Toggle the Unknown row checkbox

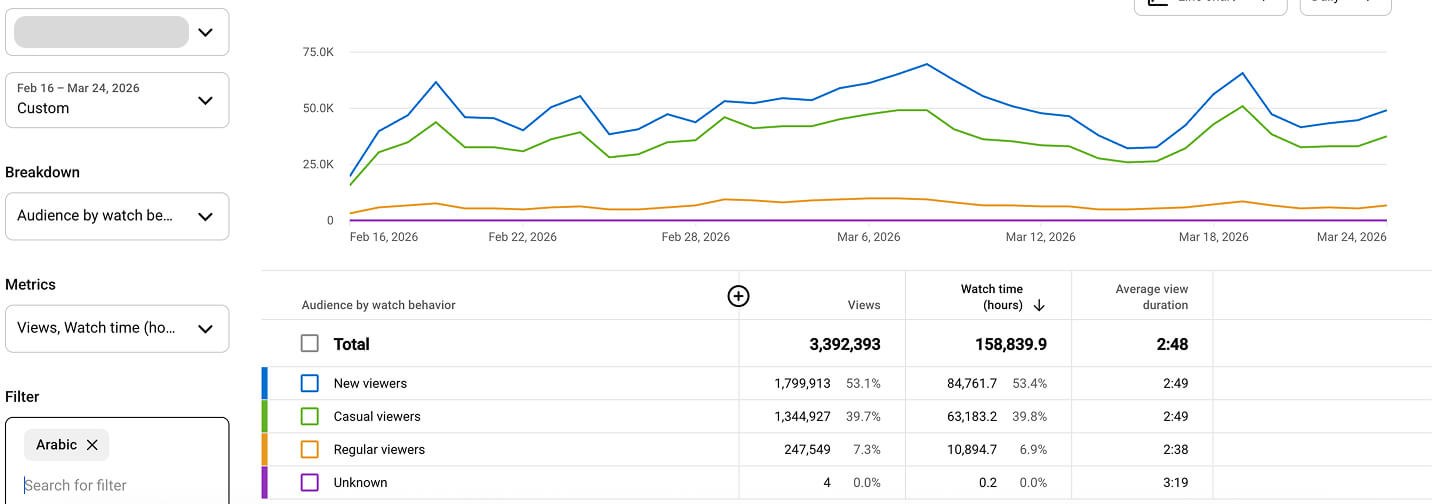(x=310, y=482)
